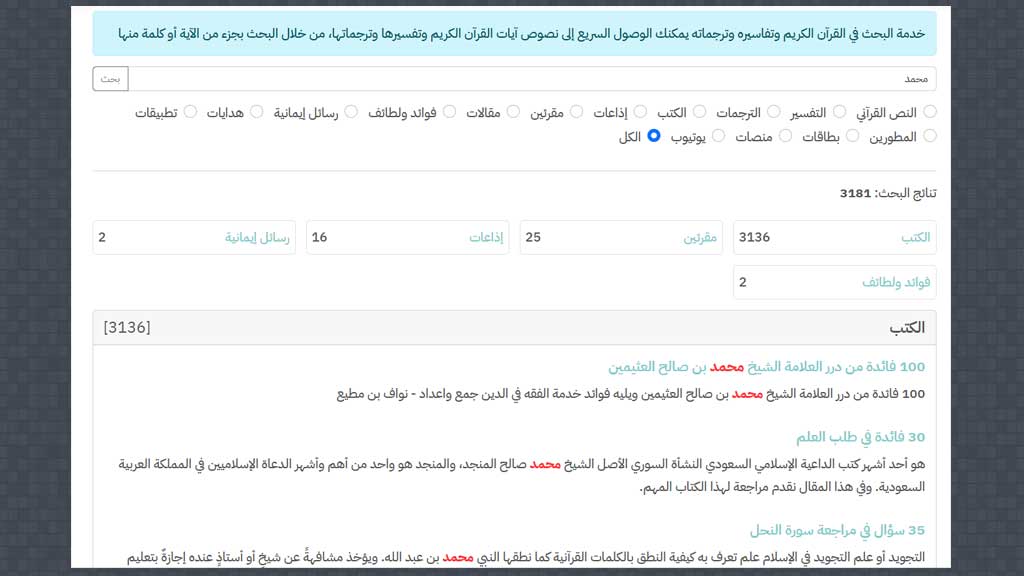Select the هدايات filter
Viewport: 1024px width, 576px height.
click(x=258, y=111)
